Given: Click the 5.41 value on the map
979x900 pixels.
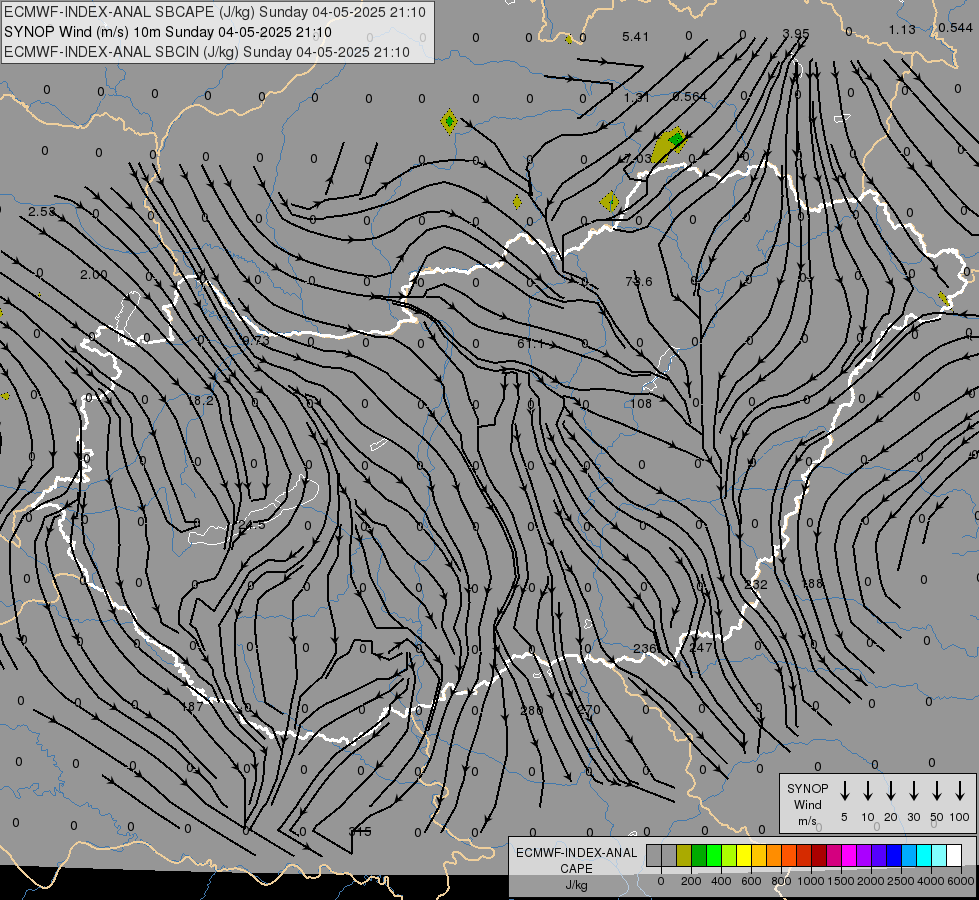Looking at the screenshot, I should [x=636, y=37].
